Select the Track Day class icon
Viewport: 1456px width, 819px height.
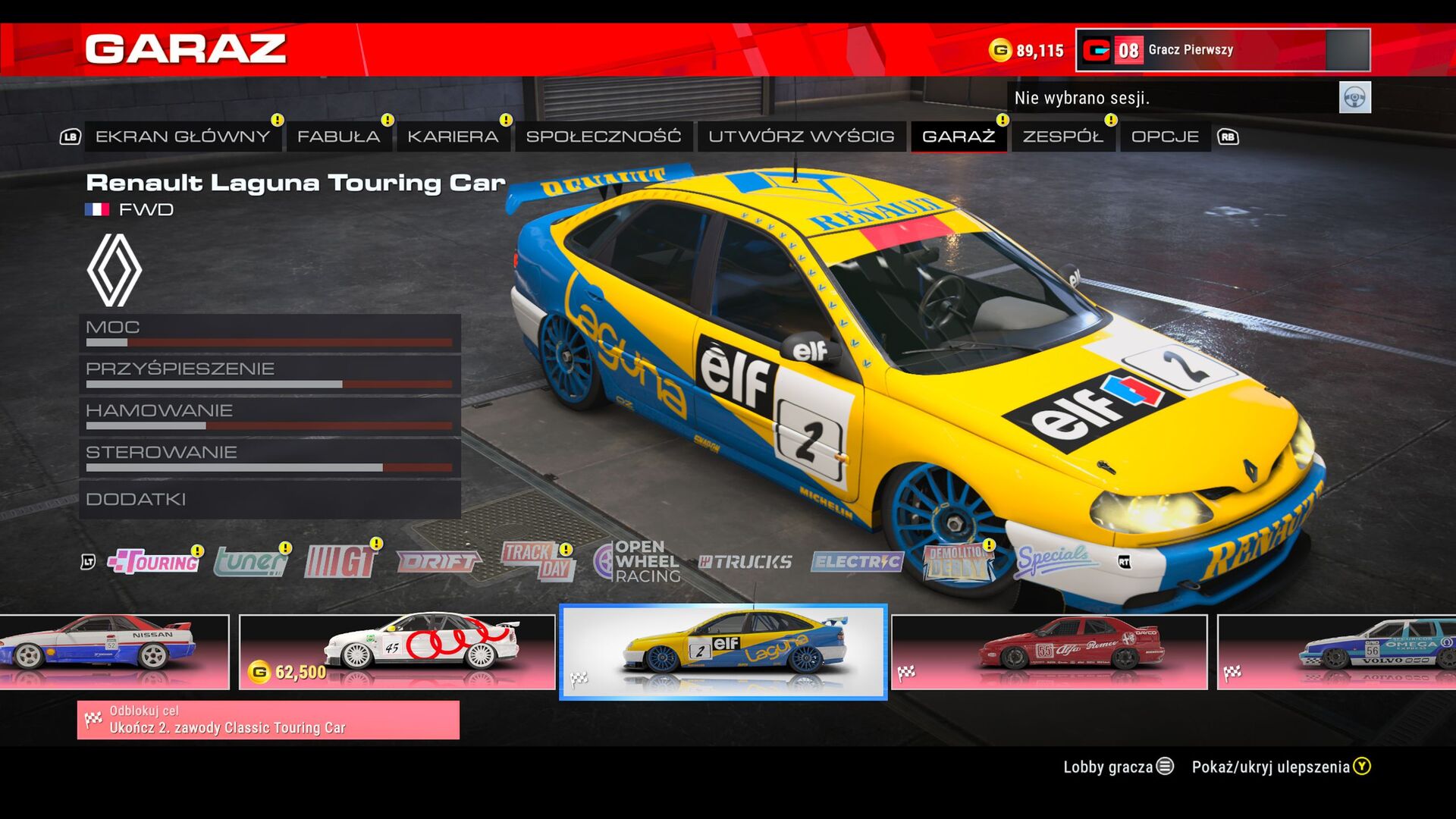coord(537,562)
